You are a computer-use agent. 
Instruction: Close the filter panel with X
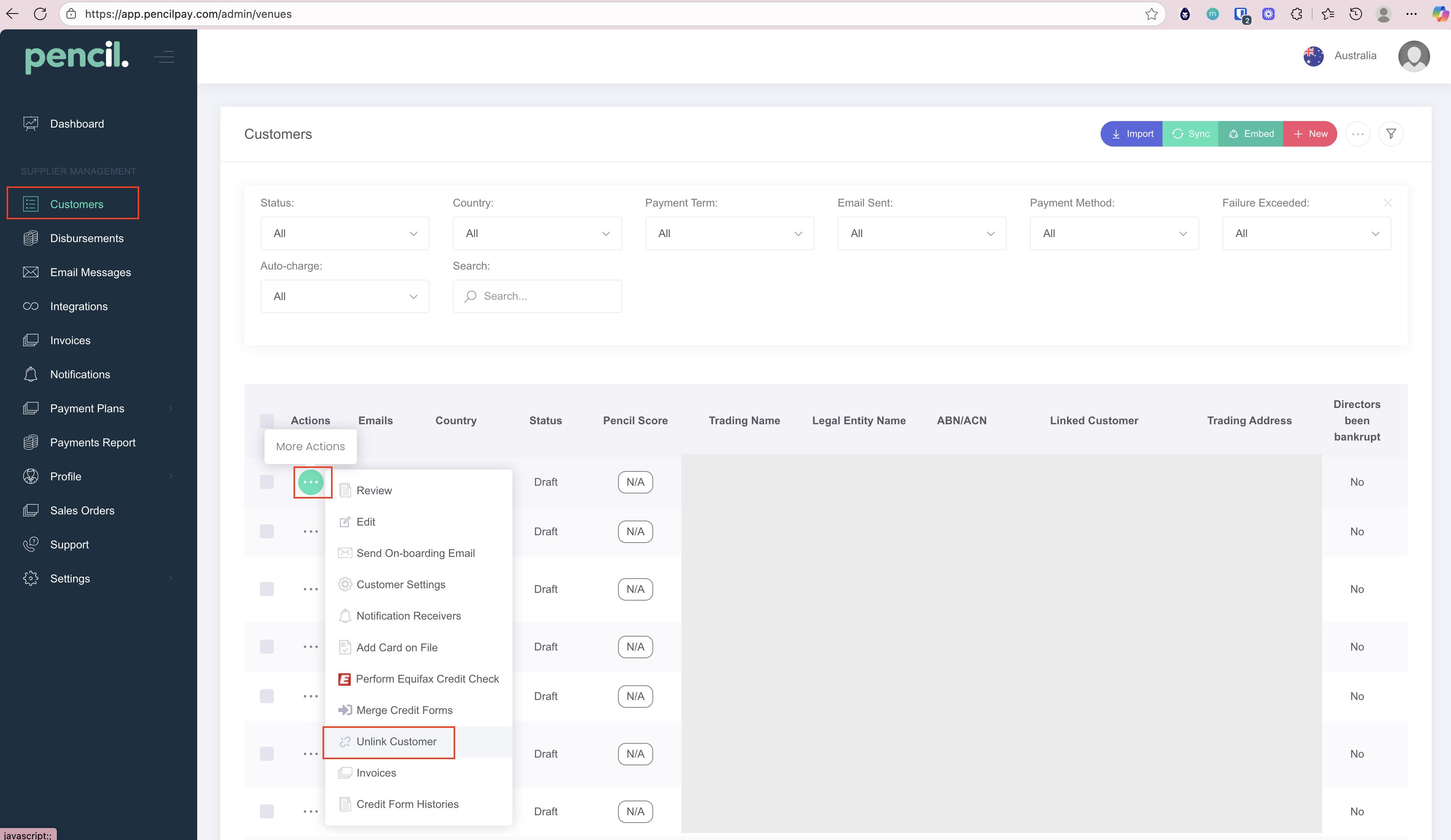point(1387,203)
